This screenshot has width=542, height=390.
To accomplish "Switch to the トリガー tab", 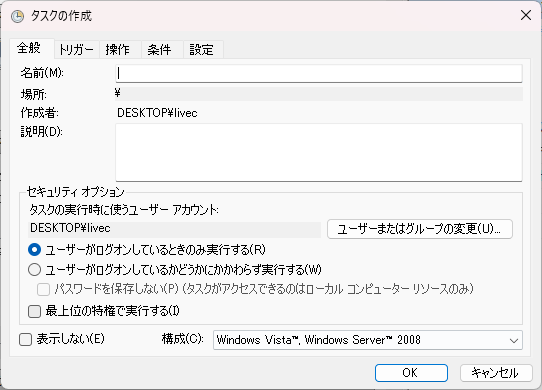I will pyautogui.click(x=76, y=50).
